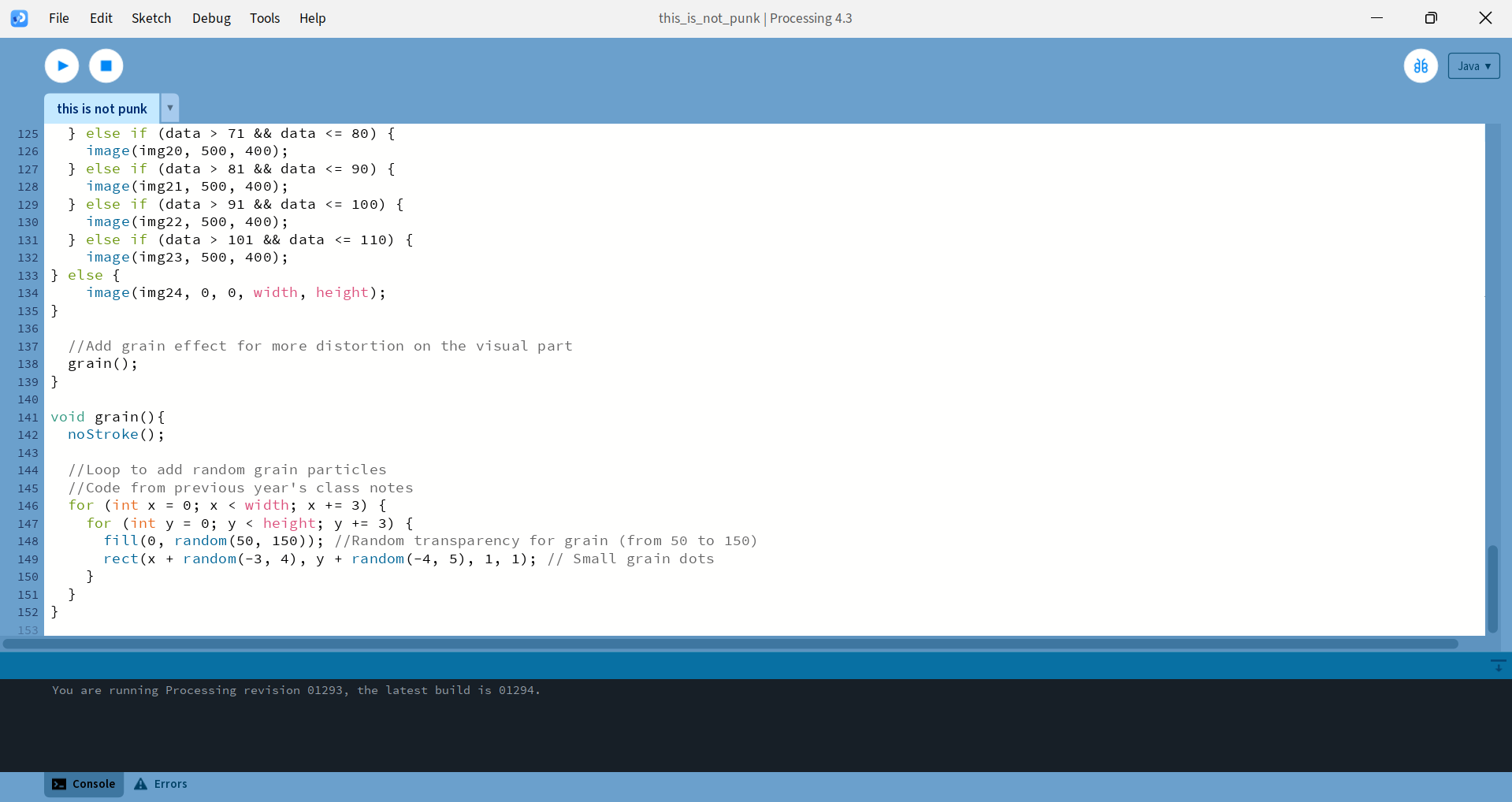Viewport: 1512px width, 802px height.
Task: Click the horizontal editor scrollbar
Action: pos(730,644)
